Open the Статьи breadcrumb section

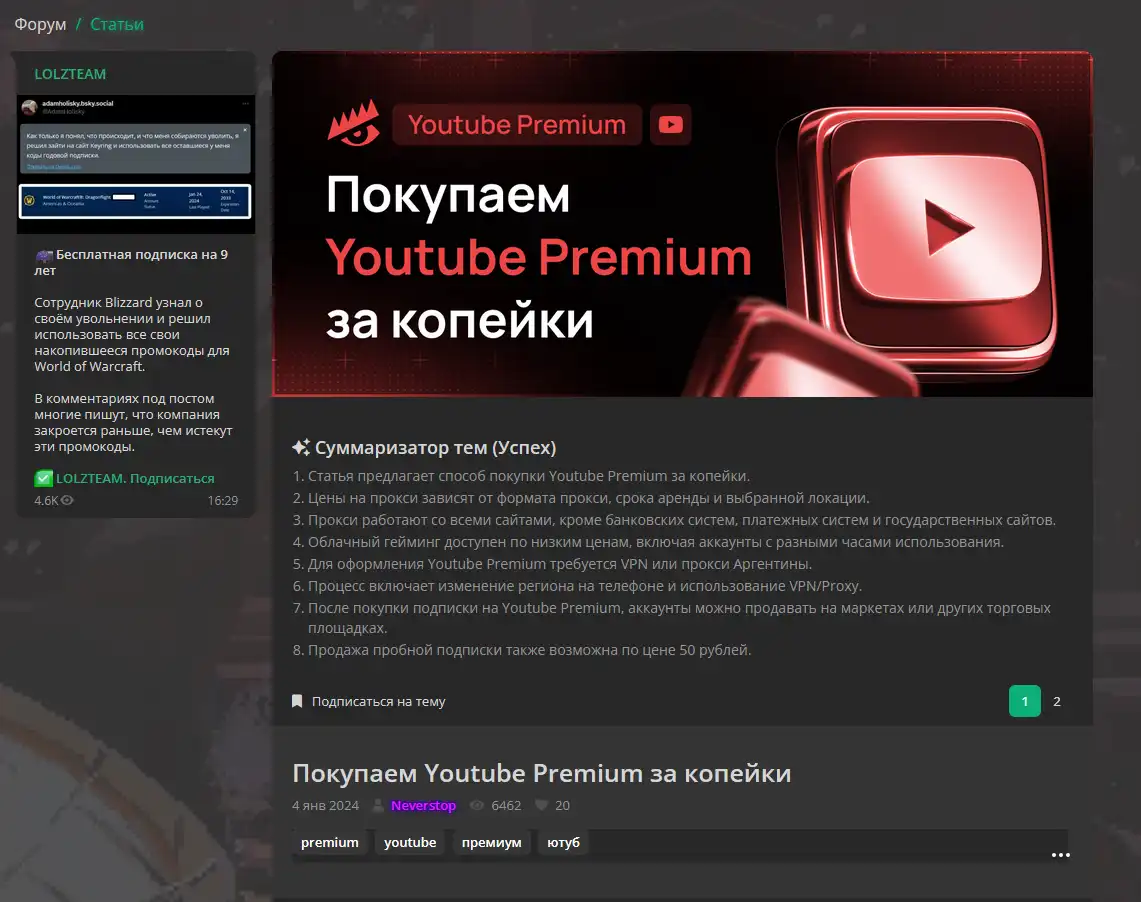tap(117, 24)
